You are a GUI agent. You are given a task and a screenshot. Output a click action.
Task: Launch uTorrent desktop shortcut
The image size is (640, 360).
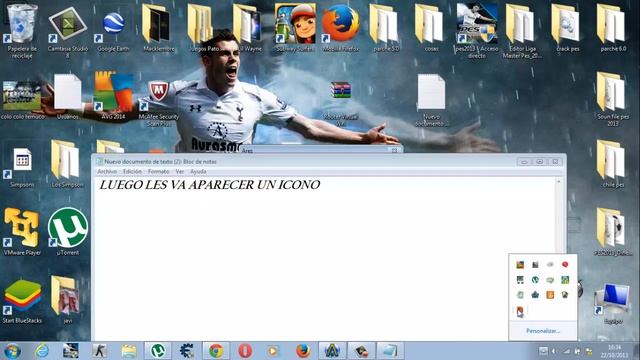68,232
